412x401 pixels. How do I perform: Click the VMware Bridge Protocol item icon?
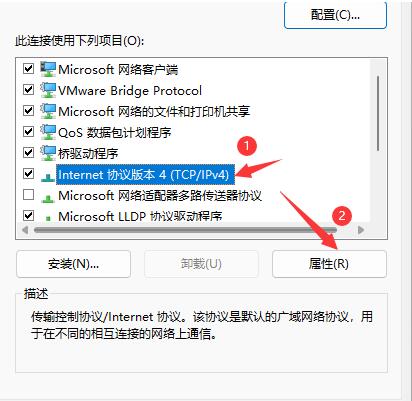[x=48, y=90]
